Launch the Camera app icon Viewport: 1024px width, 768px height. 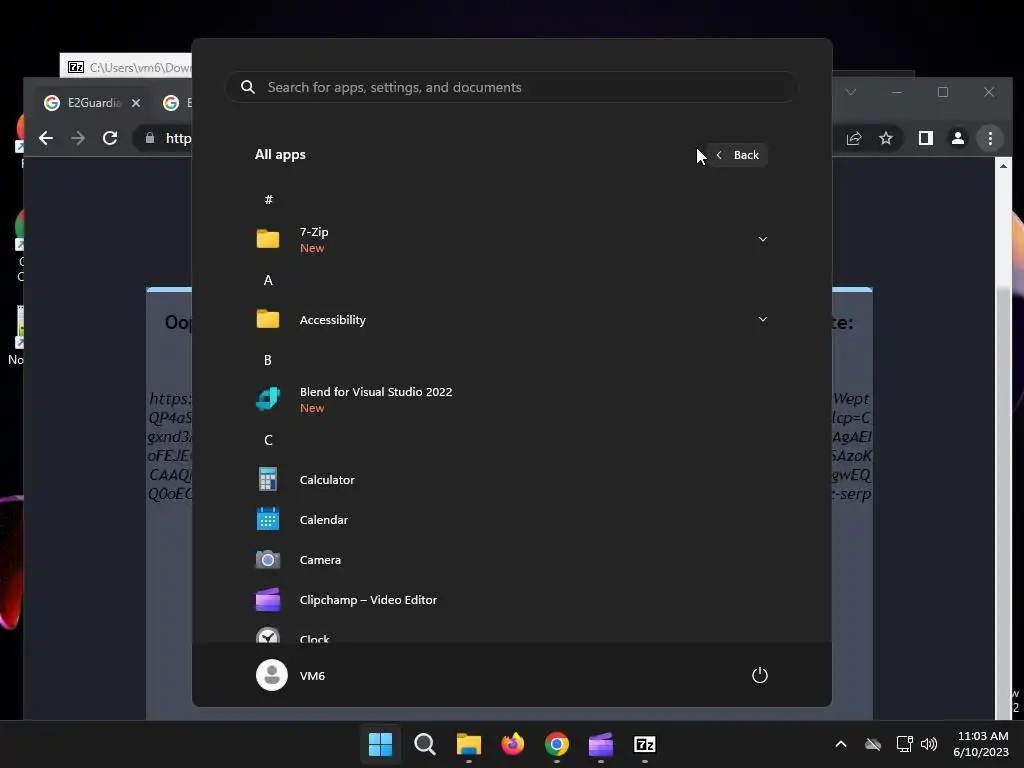(x=268, y=560)
